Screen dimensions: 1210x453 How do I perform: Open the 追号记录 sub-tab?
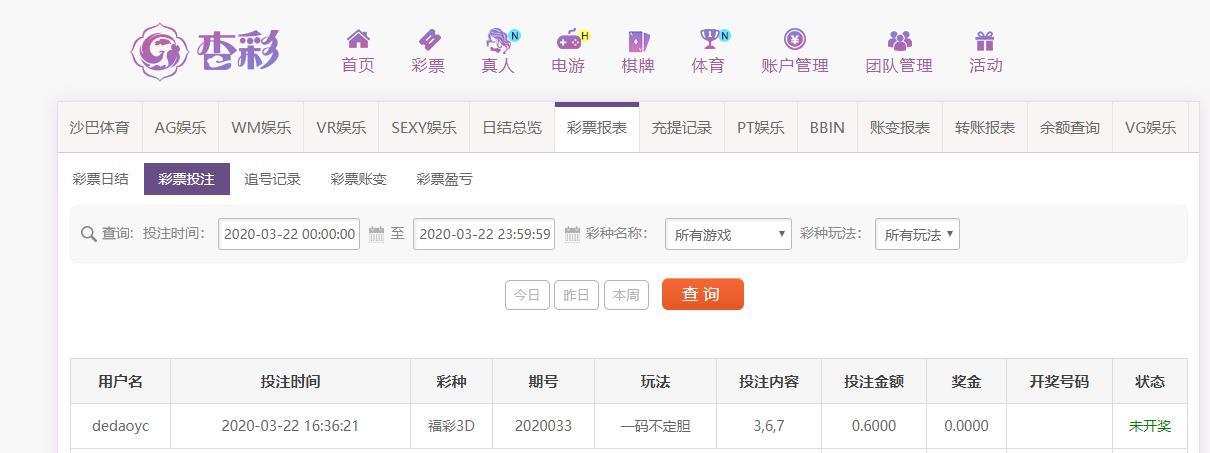pos(272,179)
